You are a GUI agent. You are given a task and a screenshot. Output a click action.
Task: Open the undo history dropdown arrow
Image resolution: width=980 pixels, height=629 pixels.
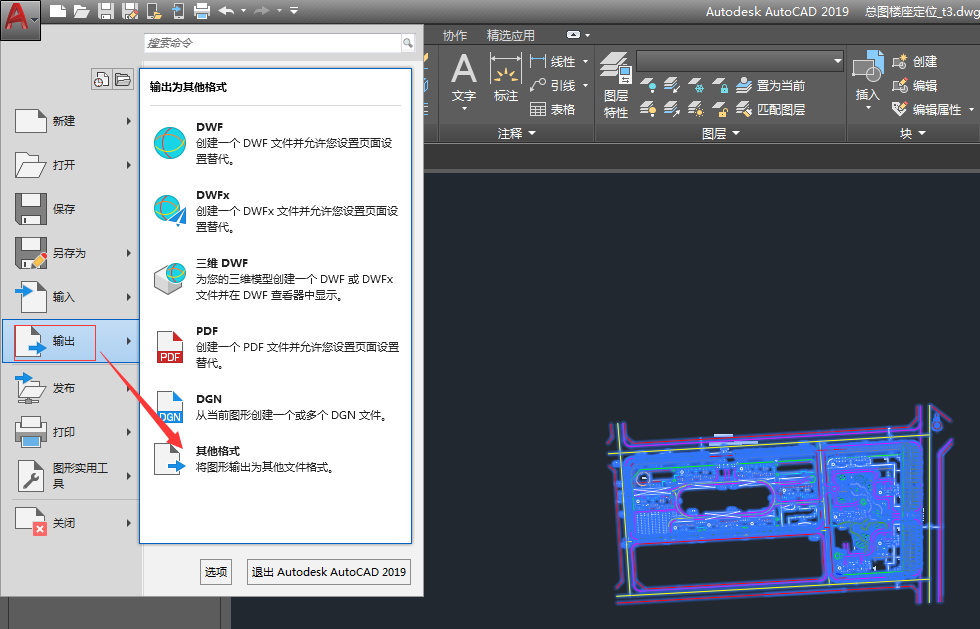point(243,11)
